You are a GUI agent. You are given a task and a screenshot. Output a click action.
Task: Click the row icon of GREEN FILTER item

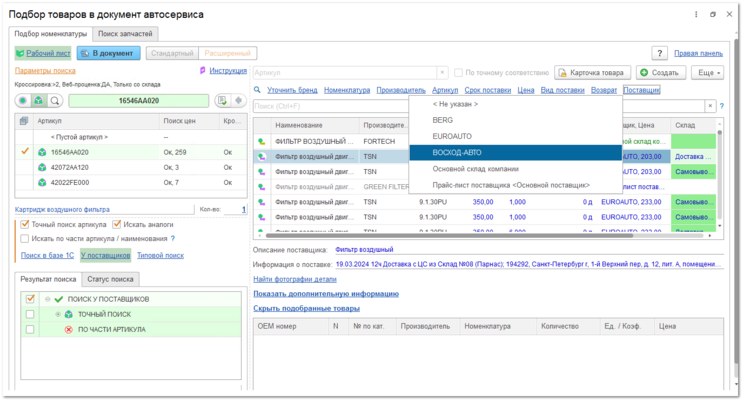(x=262, y=187)
